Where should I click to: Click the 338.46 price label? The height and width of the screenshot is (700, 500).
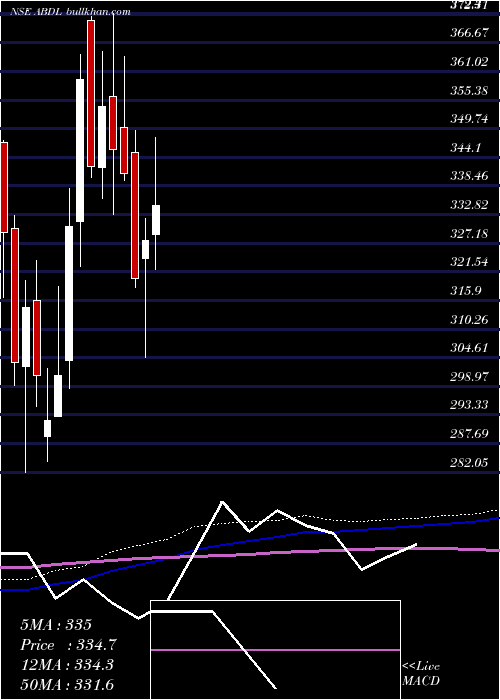468,176
